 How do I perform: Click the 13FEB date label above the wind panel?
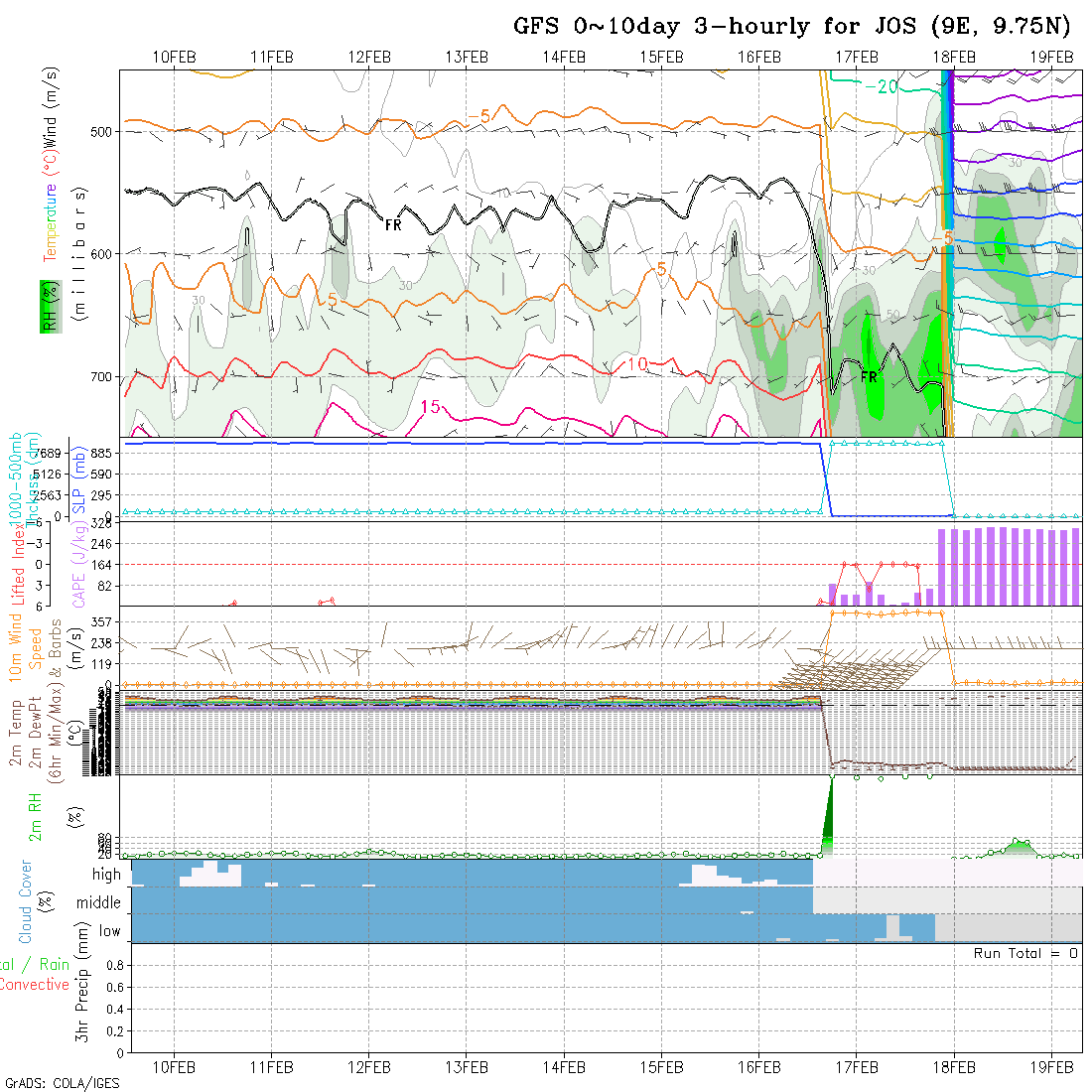pyautogui.click(x=467, y=58)
